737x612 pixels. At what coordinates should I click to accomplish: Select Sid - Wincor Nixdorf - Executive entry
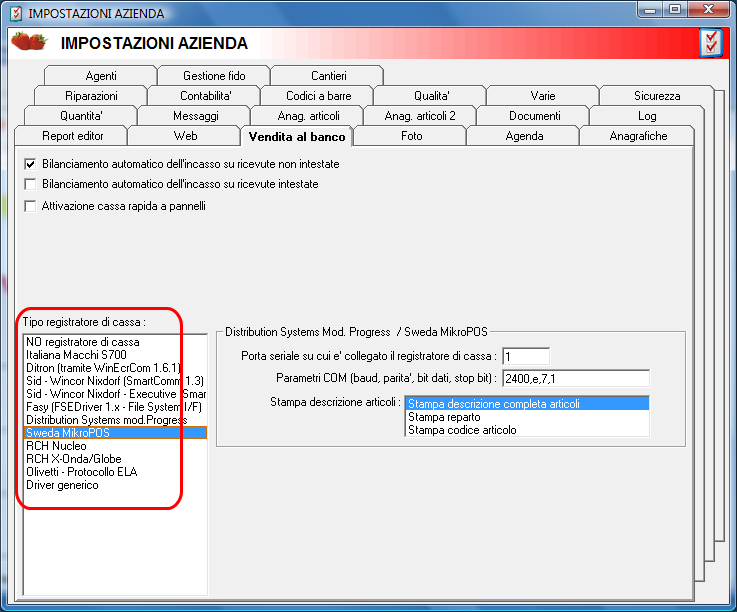tap(115, 394)
